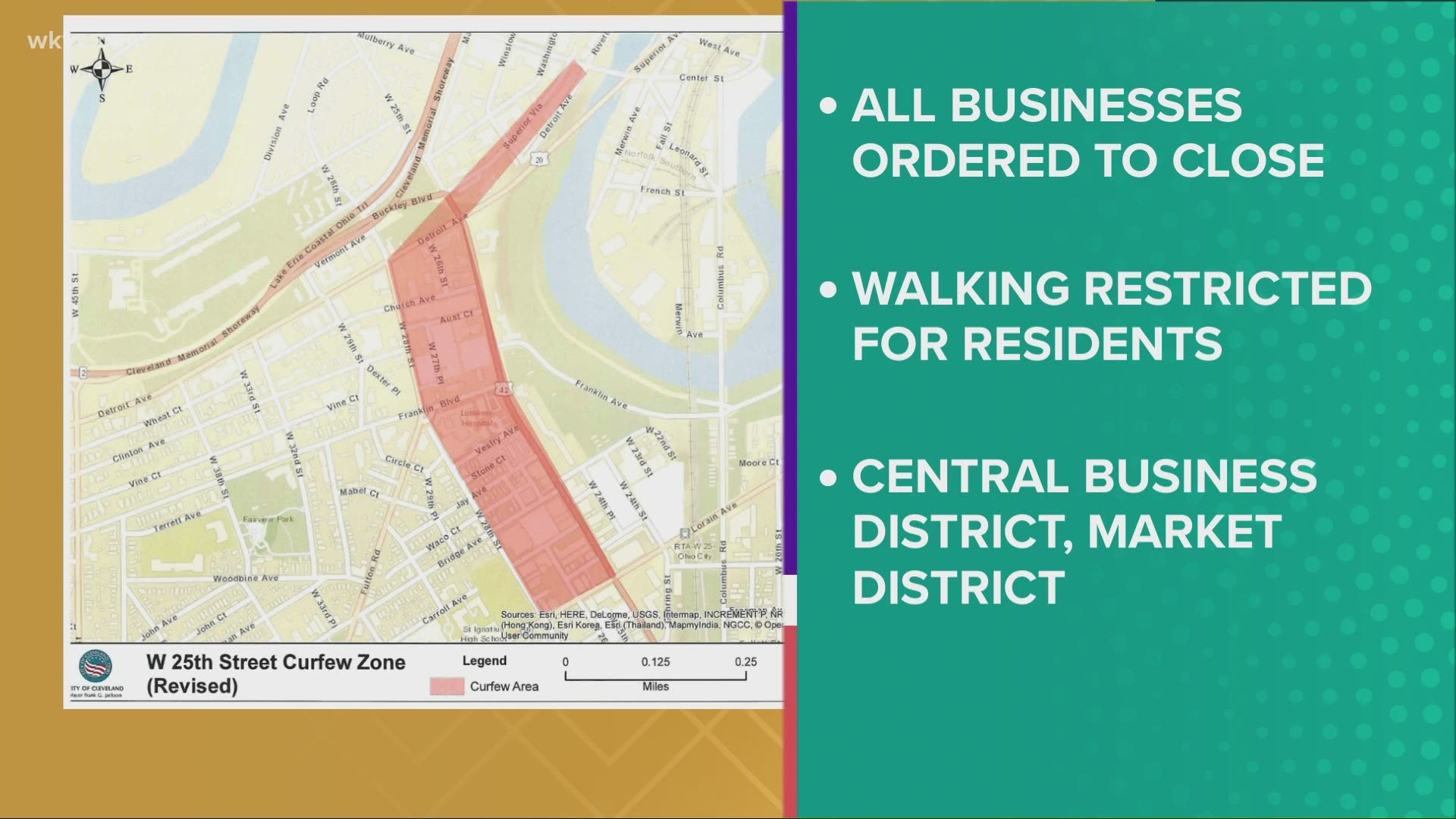Click the 'Church Ave' street label
1456x819 pixels.
[x=409, y=303]
